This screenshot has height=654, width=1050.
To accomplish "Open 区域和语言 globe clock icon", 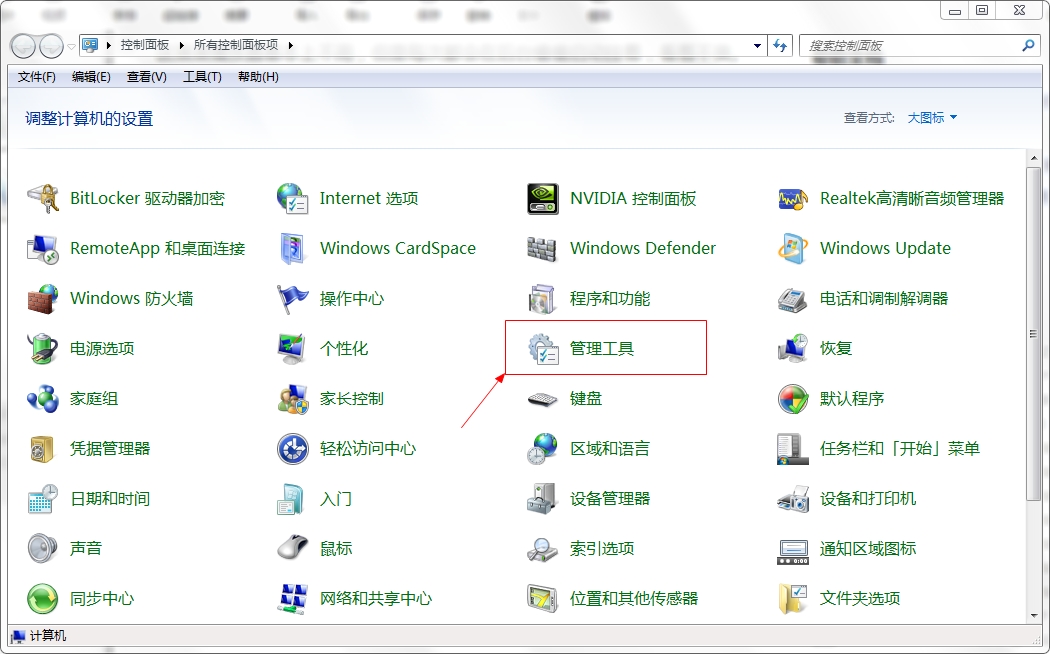I will 542,448.
